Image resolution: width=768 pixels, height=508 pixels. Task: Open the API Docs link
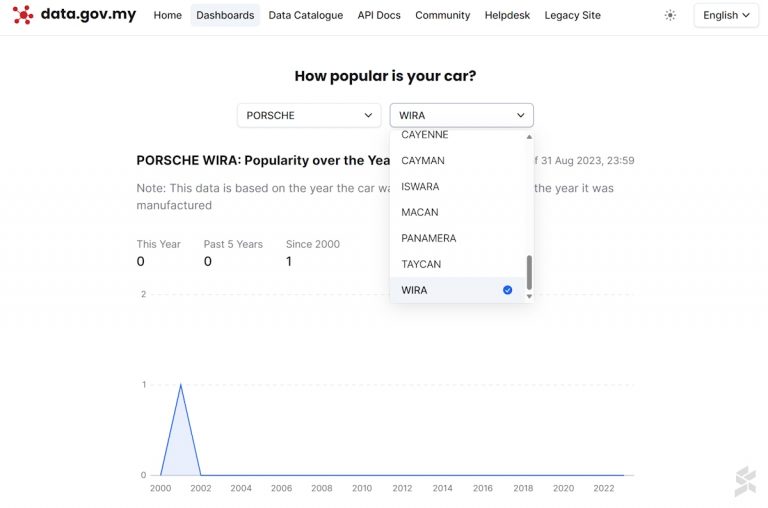379,16
